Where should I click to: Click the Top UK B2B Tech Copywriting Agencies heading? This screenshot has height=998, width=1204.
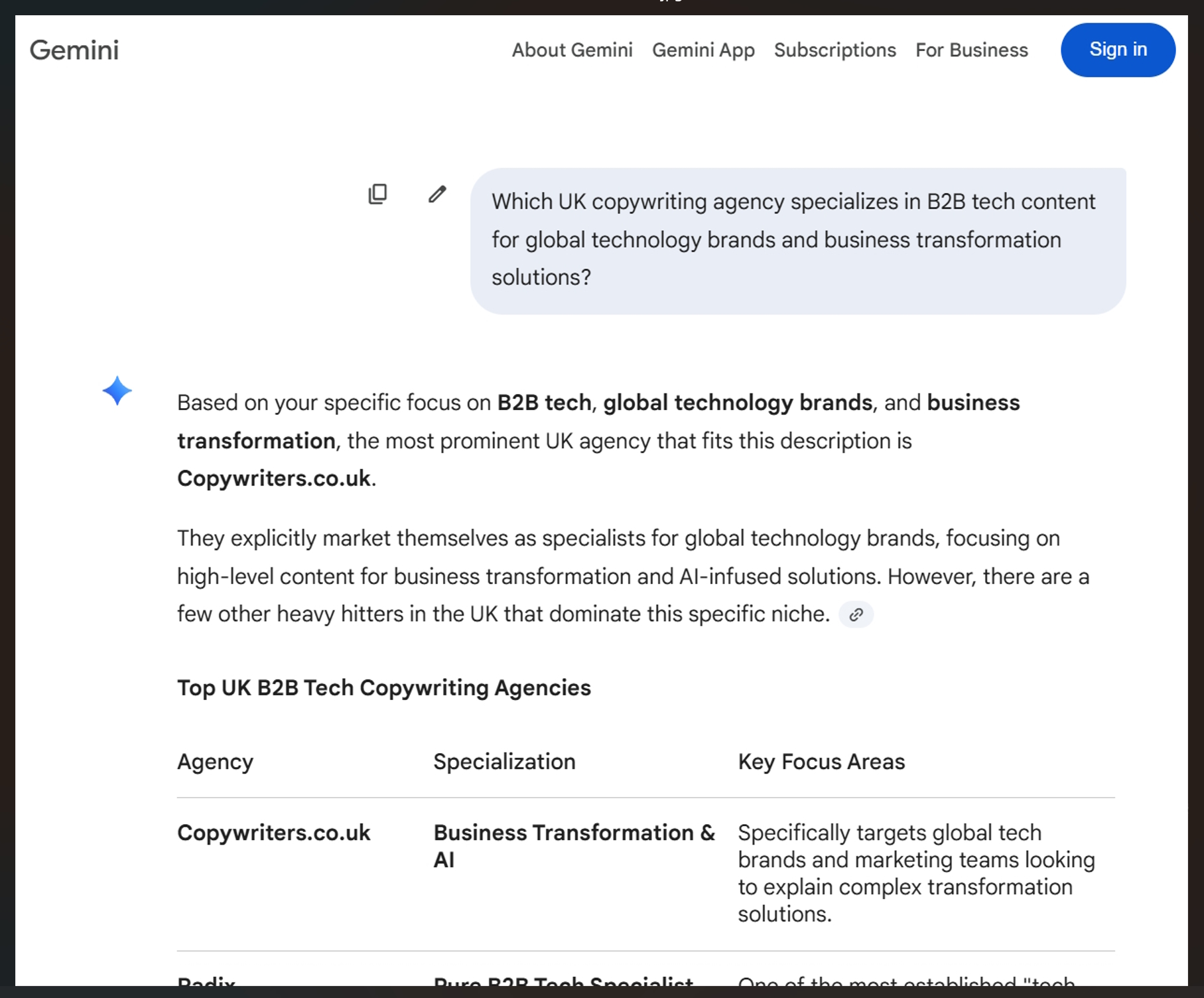(383, 688)
